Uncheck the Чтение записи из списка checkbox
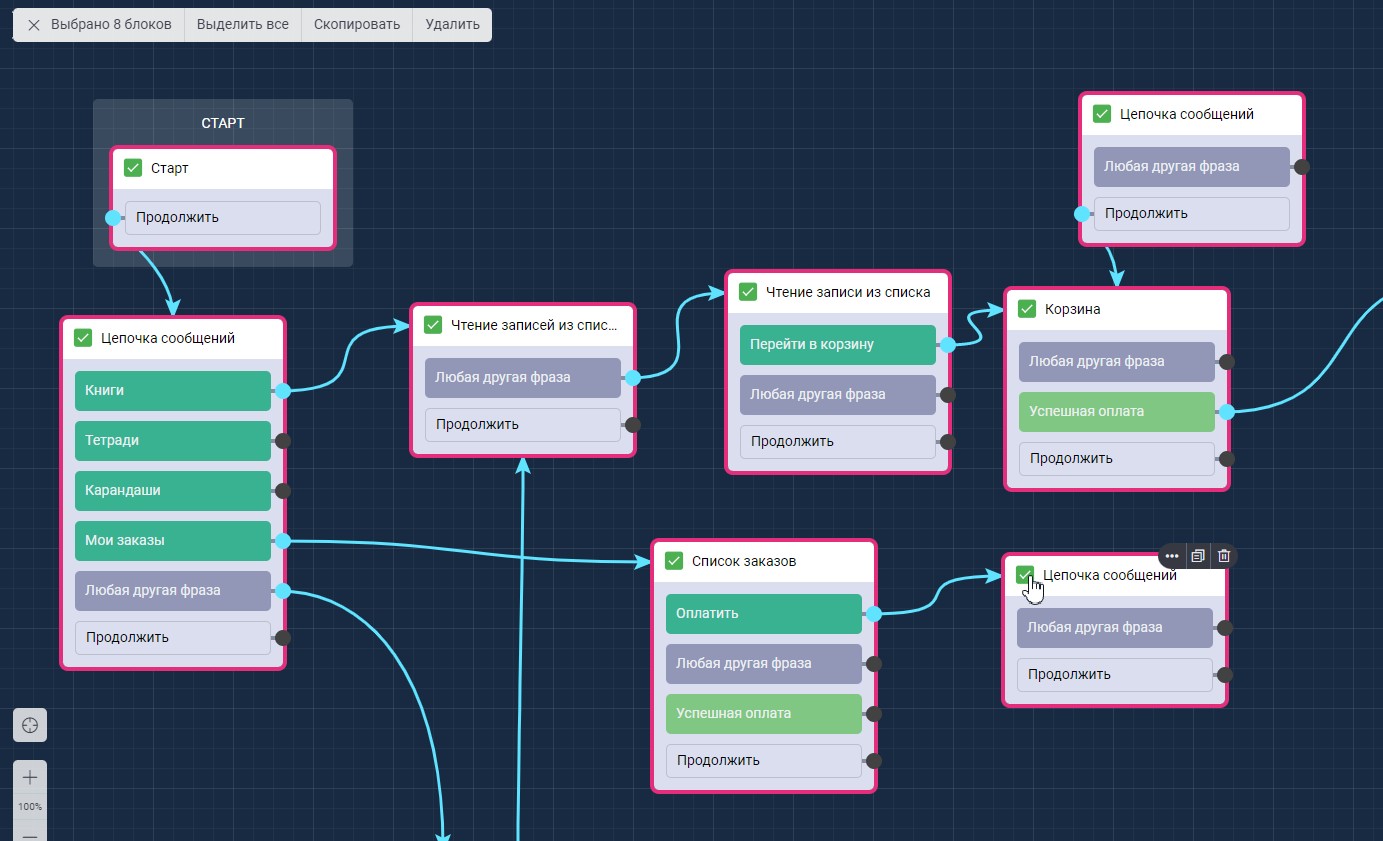Screen dimensions: 1383x841 pyautogui.click(x=748, y=292)
